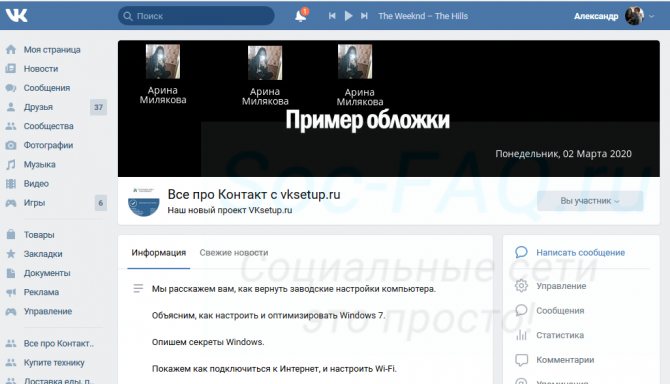
Task: Focus the Поиск search field
Action: (196, 16)
